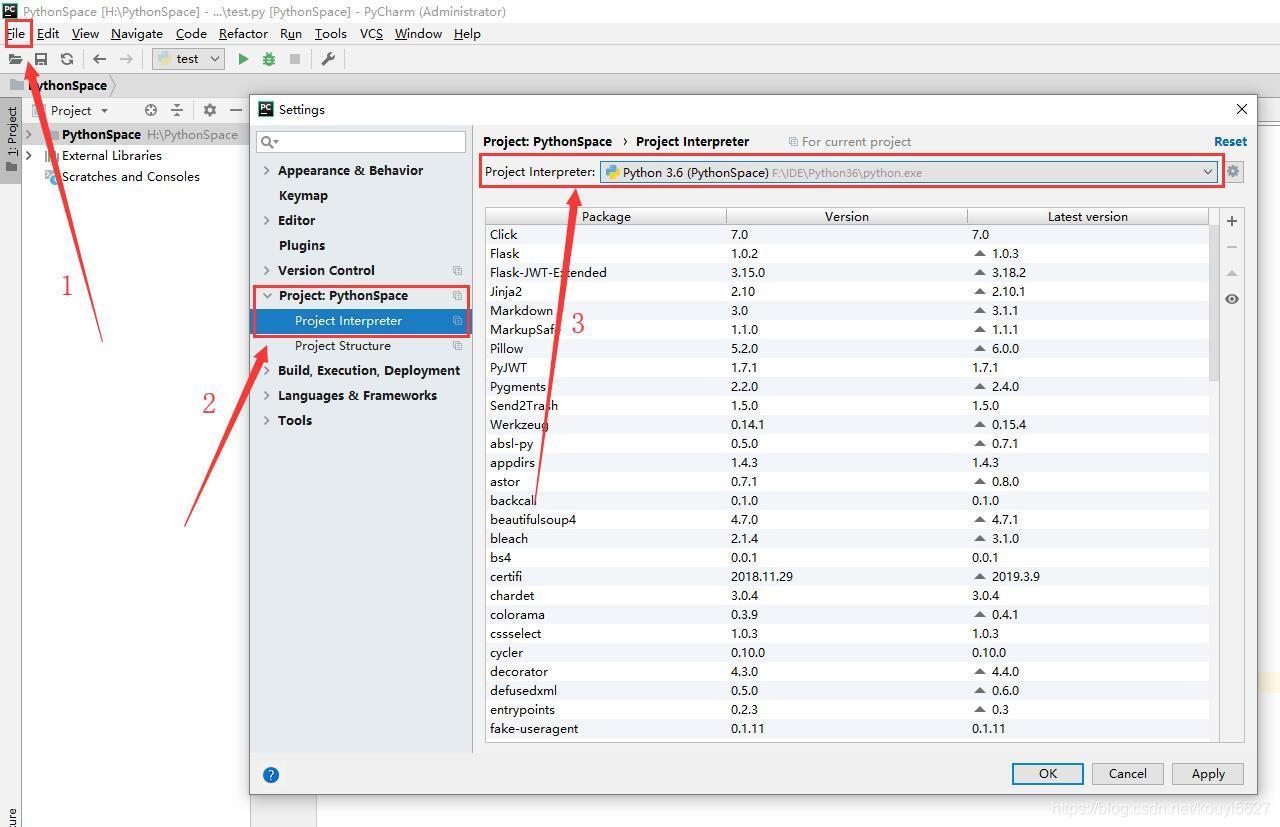
Task: Collapse the Project: PythonSpace section
Action: click(x=267, y=296)
